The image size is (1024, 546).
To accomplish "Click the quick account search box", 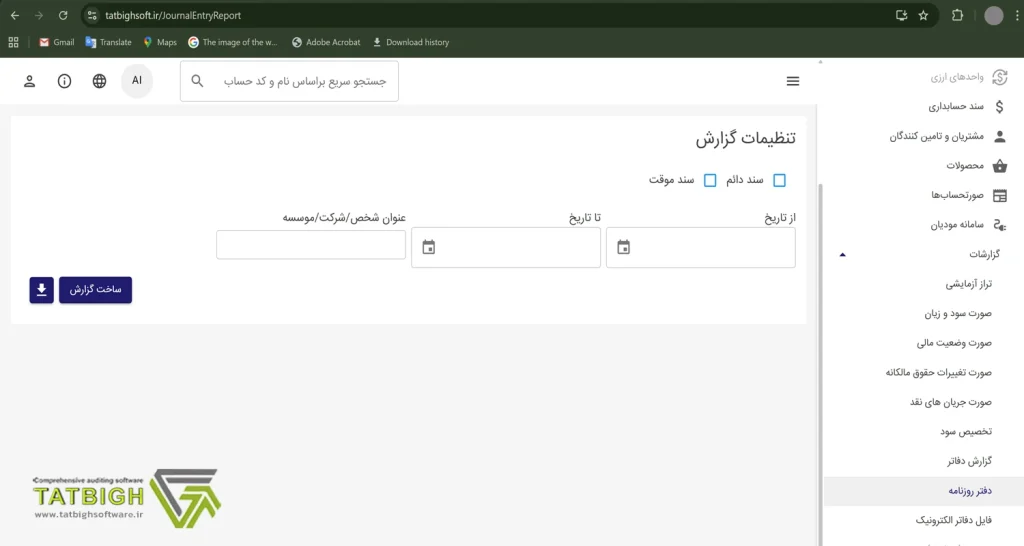I will (300, 81).
